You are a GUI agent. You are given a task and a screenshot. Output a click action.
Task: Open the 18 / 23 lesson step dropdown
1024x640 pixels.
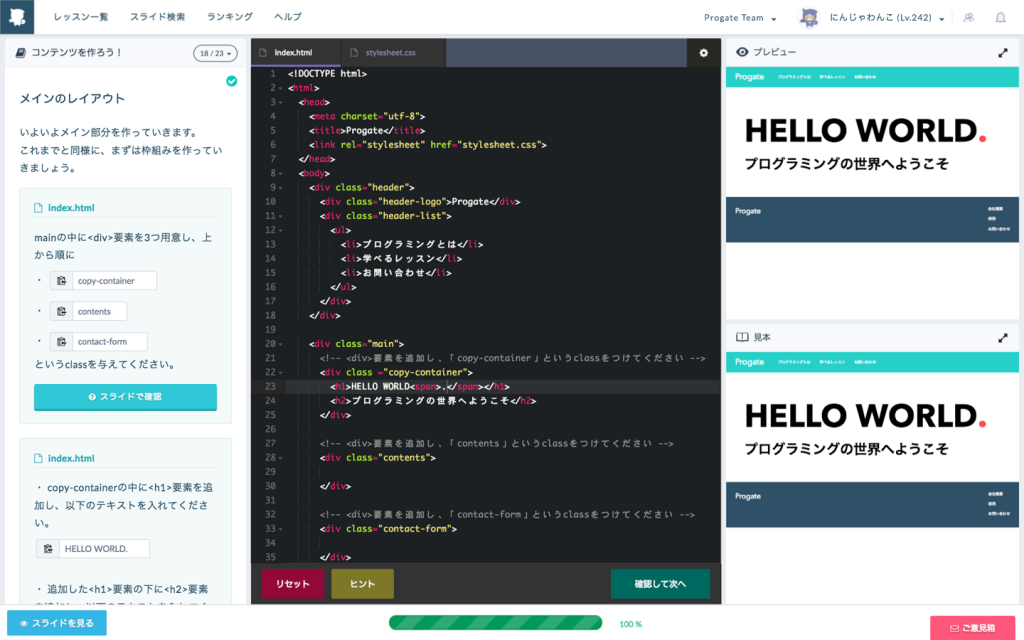215,54
